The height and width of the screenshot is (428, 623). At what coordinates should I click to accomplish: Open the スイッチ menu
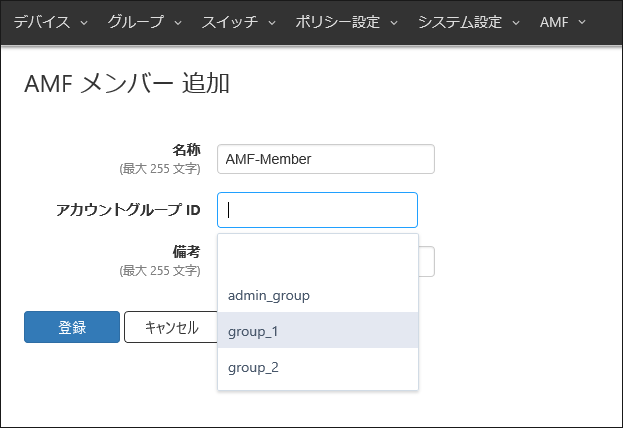(229, 22)
